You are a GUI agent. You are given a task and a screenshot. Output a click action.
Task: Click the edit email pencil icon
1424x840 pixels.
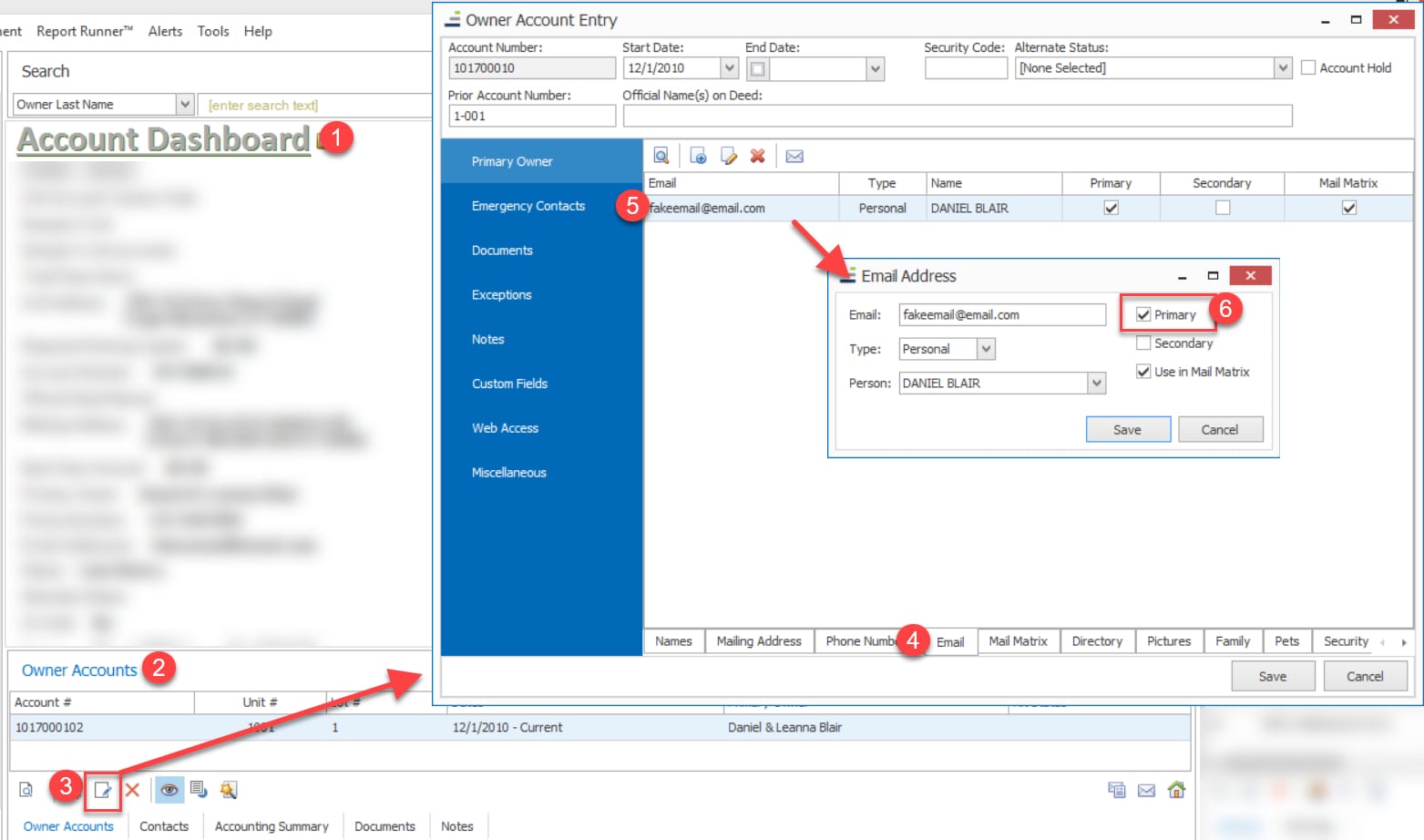click(728, 156)
